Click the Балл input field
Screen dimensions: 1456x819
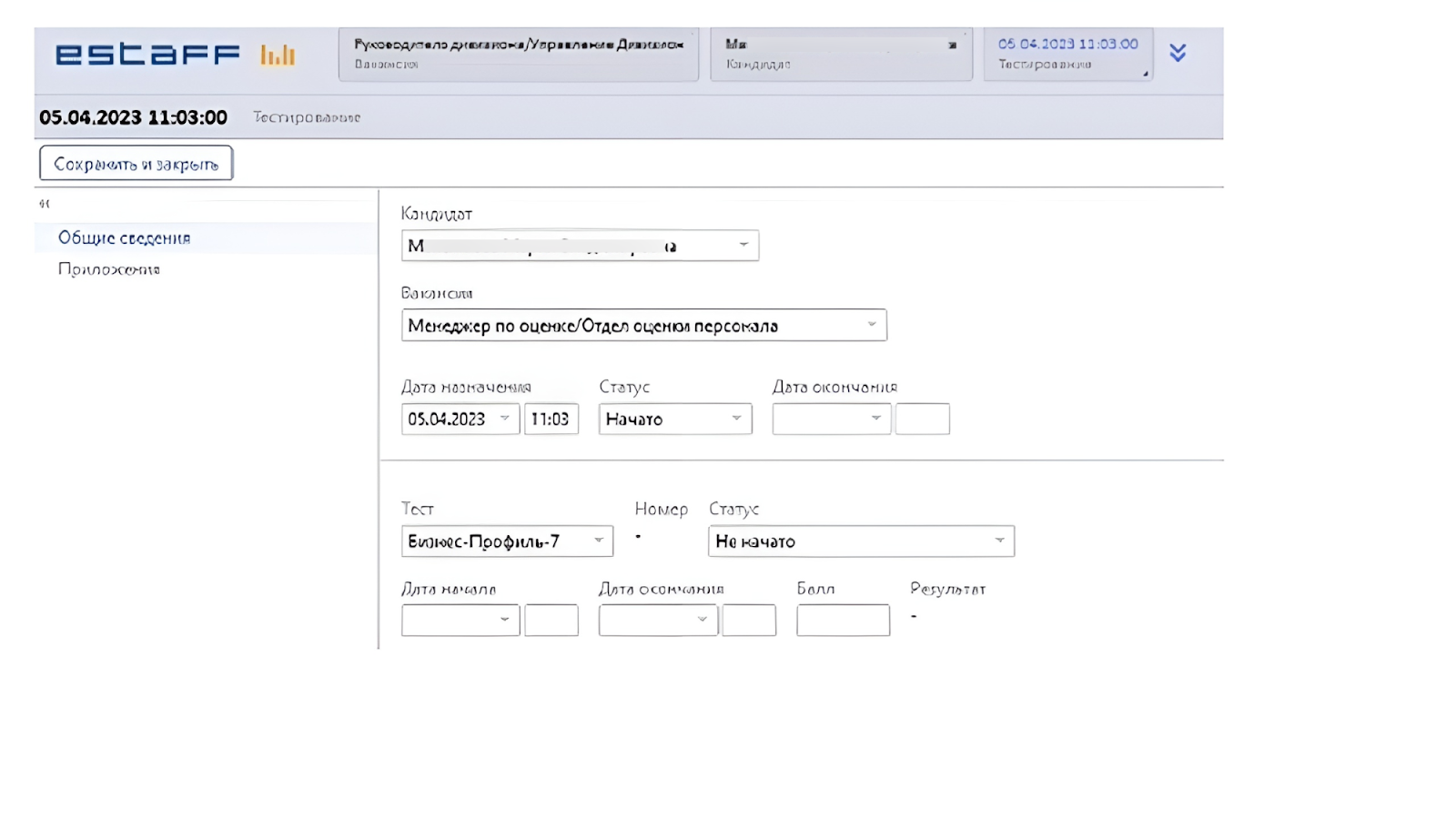tap(843, 621)
